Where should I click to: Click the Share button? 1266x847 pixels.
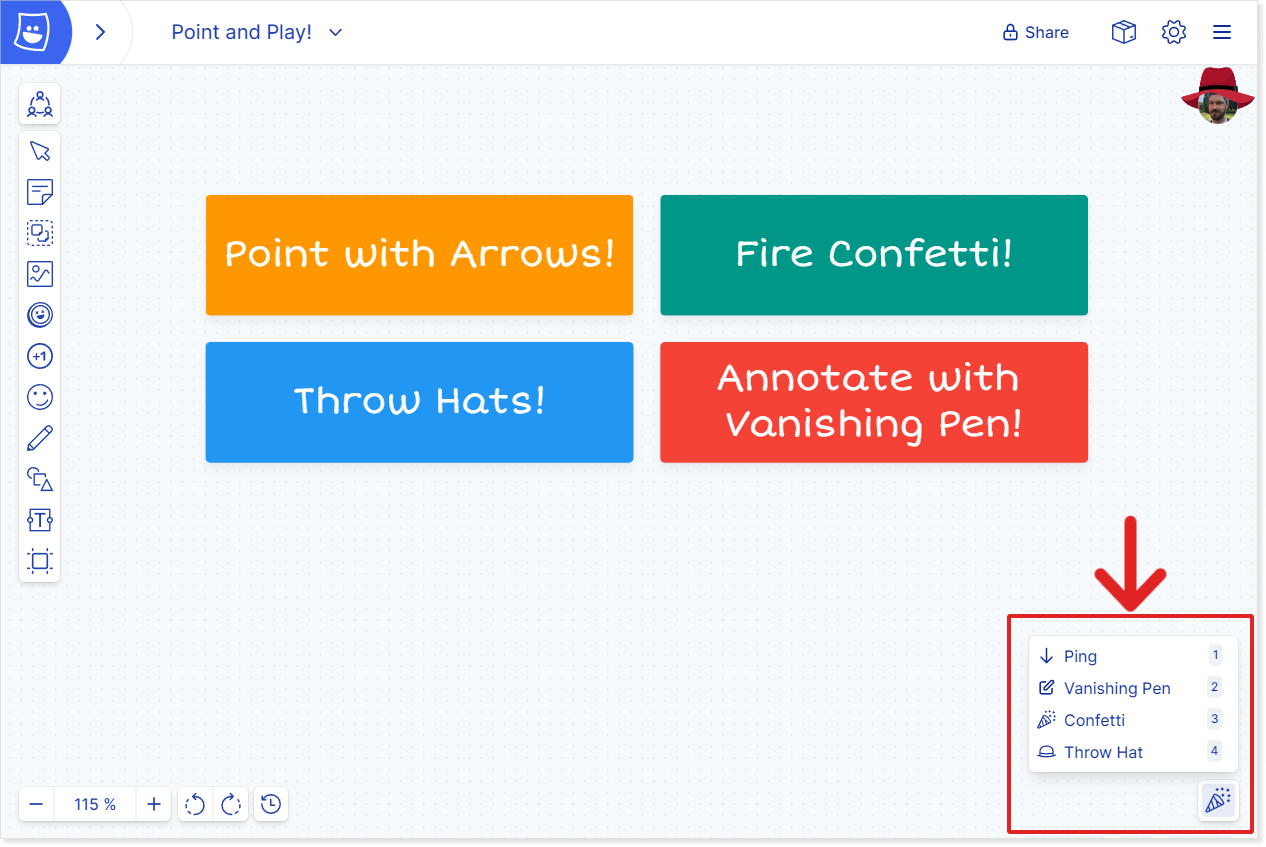[1036, 32]
